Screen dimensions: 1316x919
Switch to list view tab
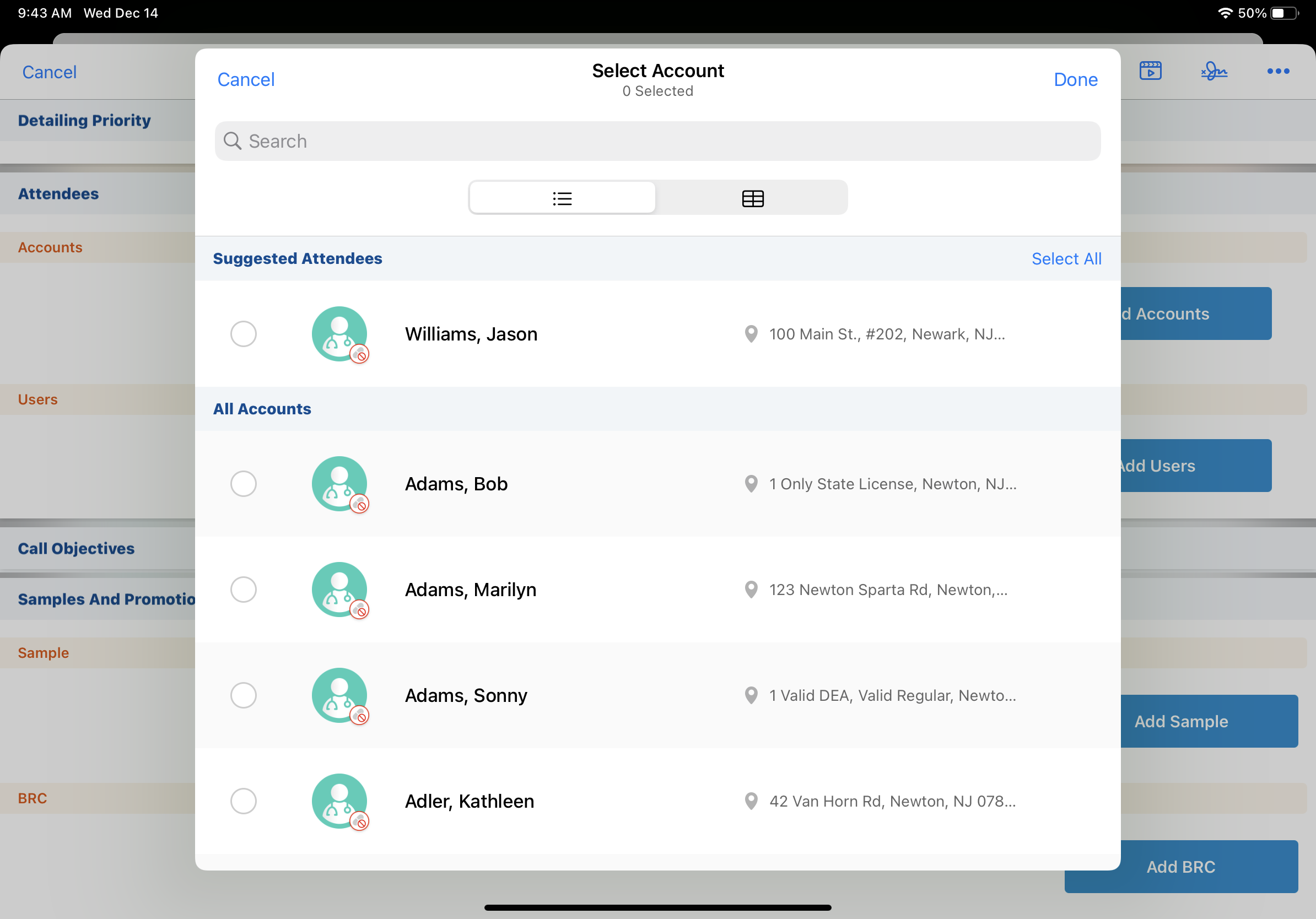point(562,198)
